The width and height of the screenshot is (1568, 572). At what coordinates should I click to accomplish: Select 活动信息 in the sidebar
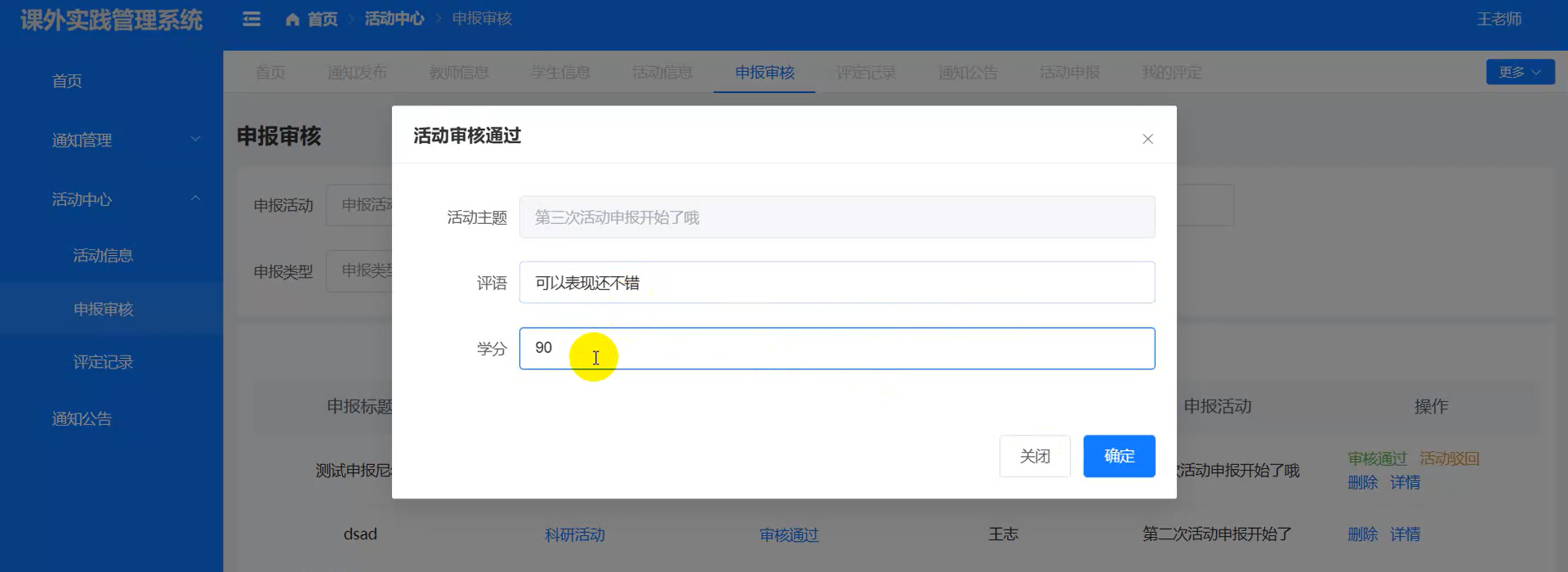(103, 256)
